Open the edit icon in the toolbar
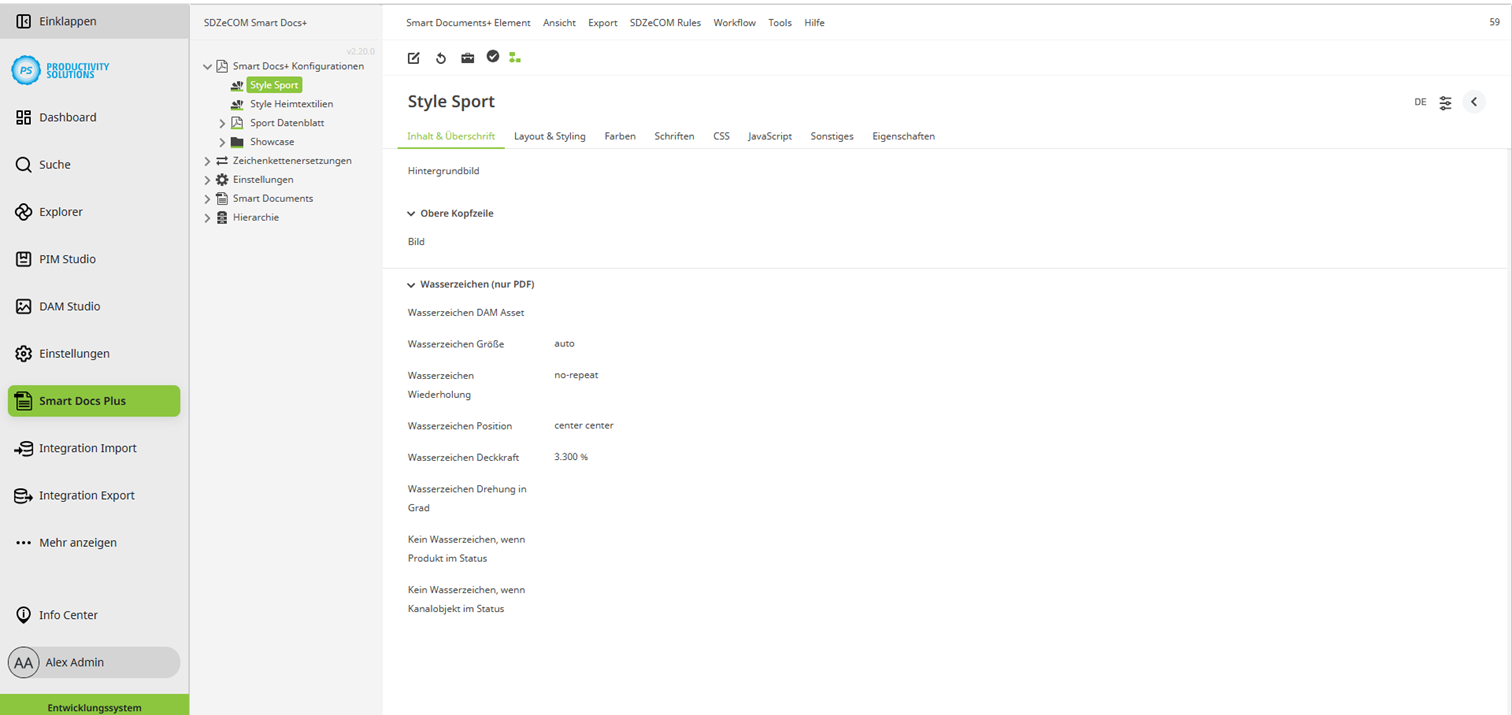Viewport: 1512px width, 715px height. click(413, 58)
